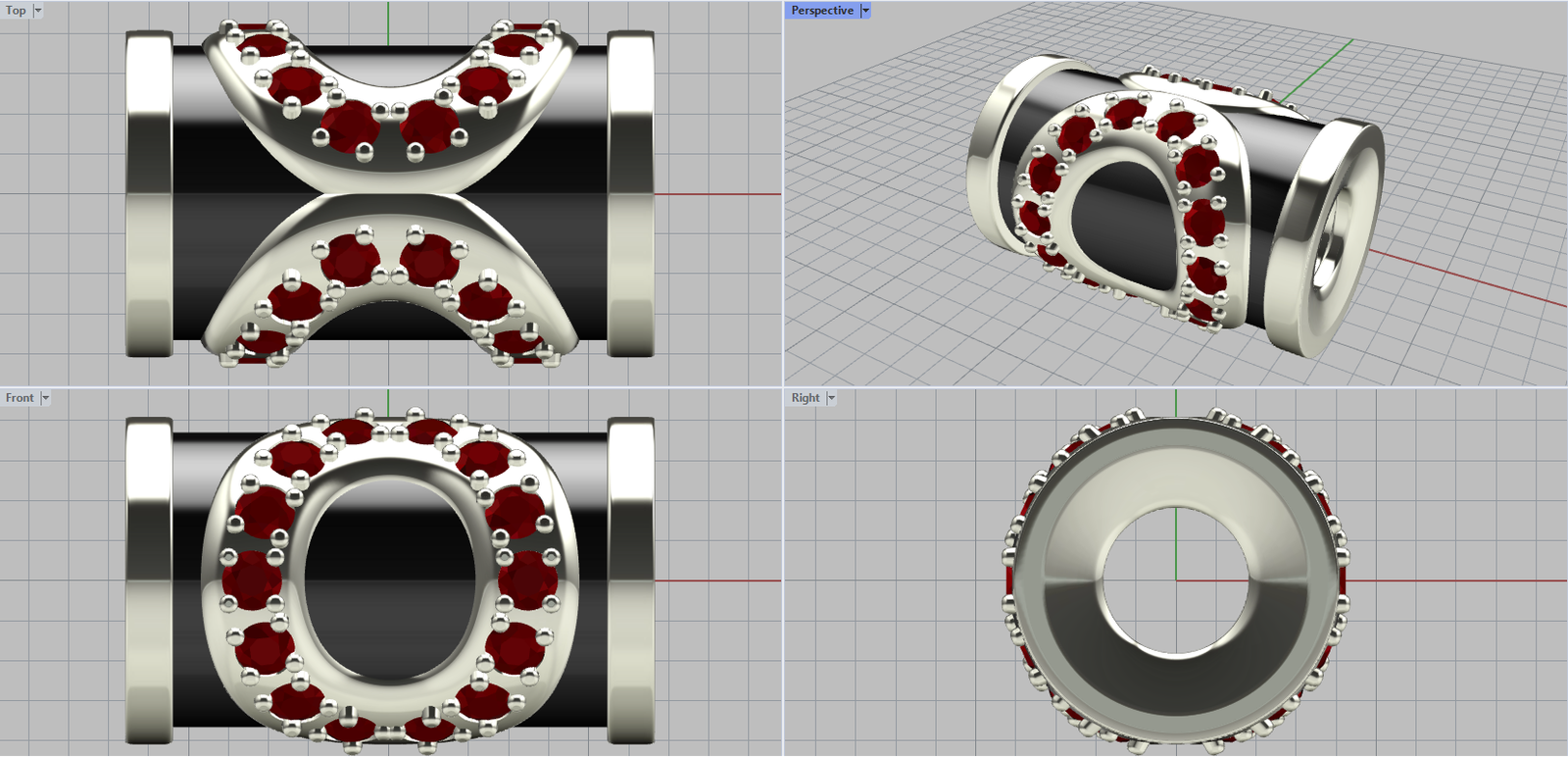Click the black oval opening in Front viewport
This screenshot has height=757, width=1568.
pos(390,579)
